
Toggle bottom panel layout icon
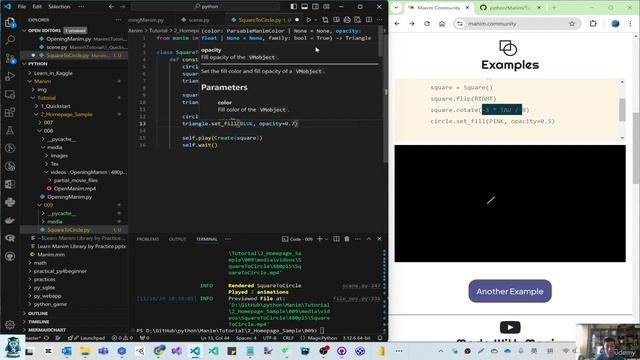[x=304, y=7]
